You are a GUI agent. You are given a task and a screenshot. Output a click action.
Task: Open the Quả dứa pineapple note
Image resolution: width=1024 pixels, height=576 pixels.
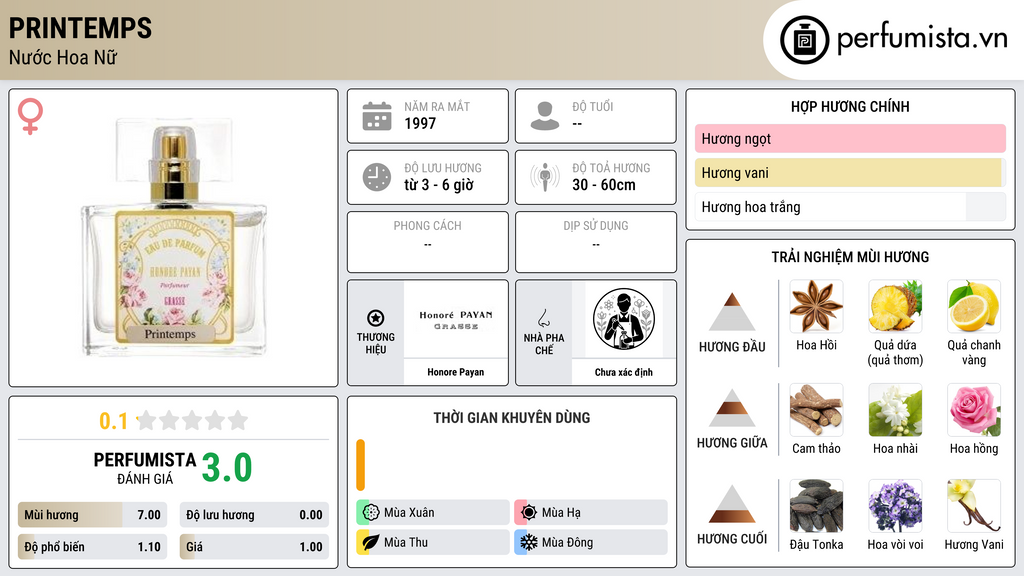895,306
